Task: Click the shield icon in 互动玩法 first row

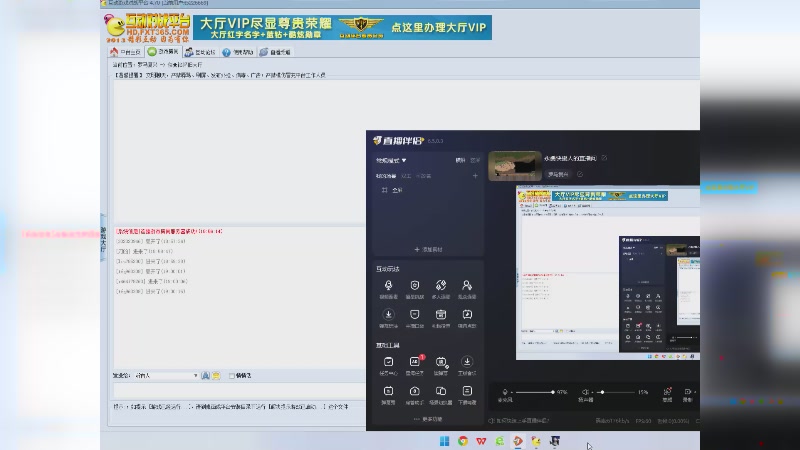Action: [x=414, y=285]
